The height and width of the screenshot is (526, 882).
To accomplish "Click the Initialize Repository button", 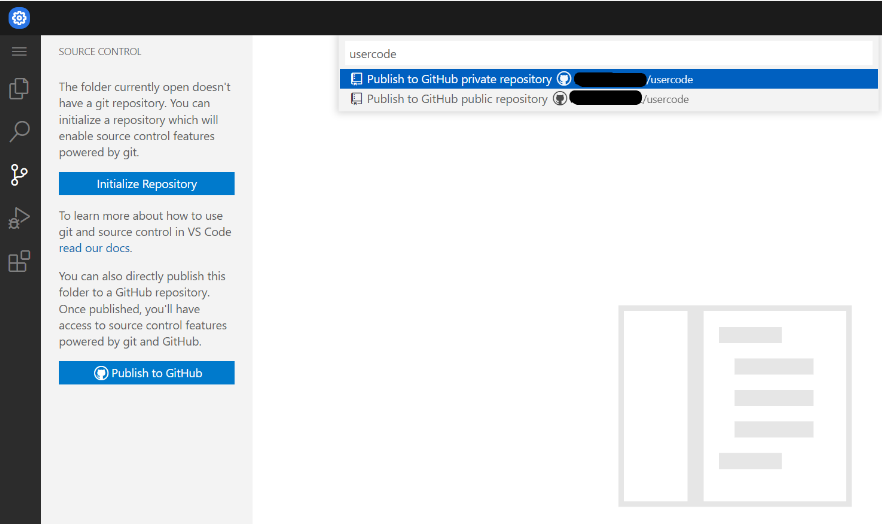I will point(146,184).
